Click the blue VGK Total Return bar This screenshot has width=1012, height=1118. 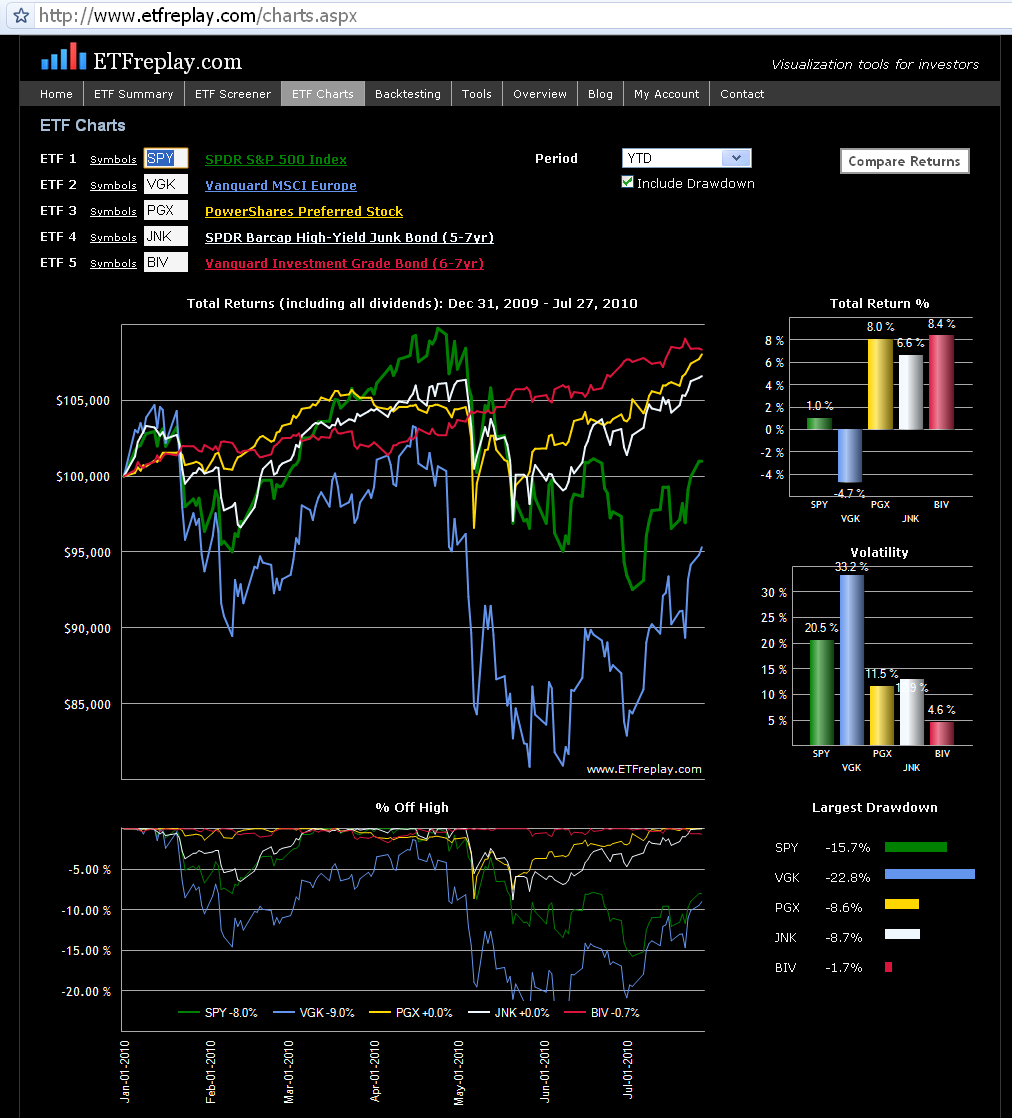[x=849, y=456]
